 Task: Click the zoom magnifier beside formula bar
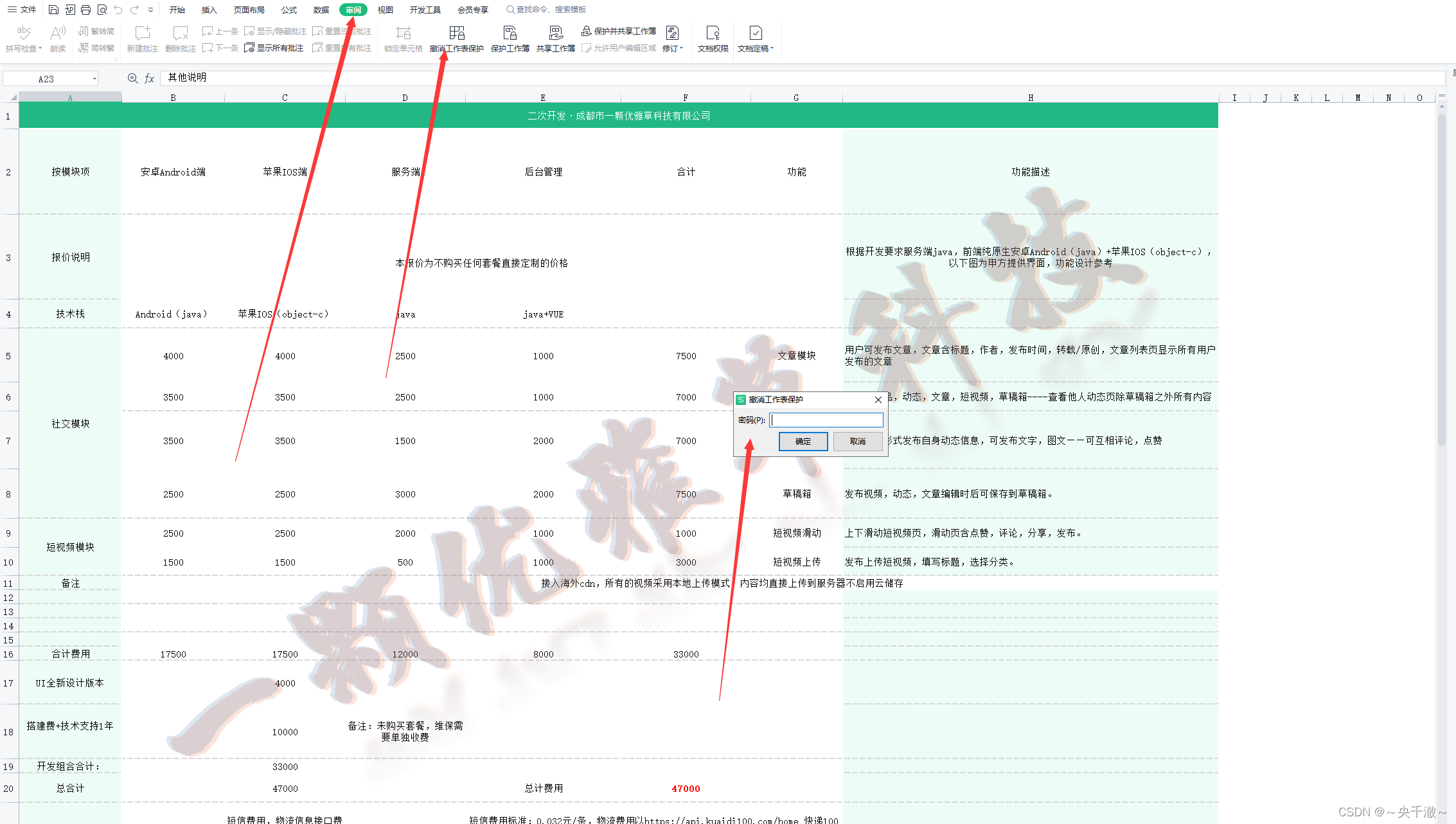pyautogui.click(x=132, y=78)
